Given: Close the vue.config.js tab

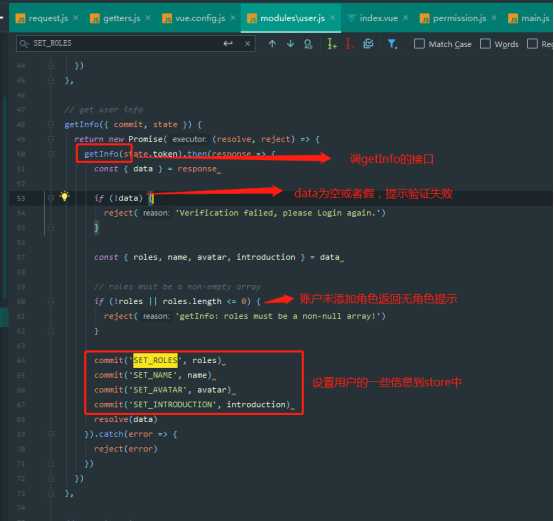Looking at the screenshot, I should (232, 18).
